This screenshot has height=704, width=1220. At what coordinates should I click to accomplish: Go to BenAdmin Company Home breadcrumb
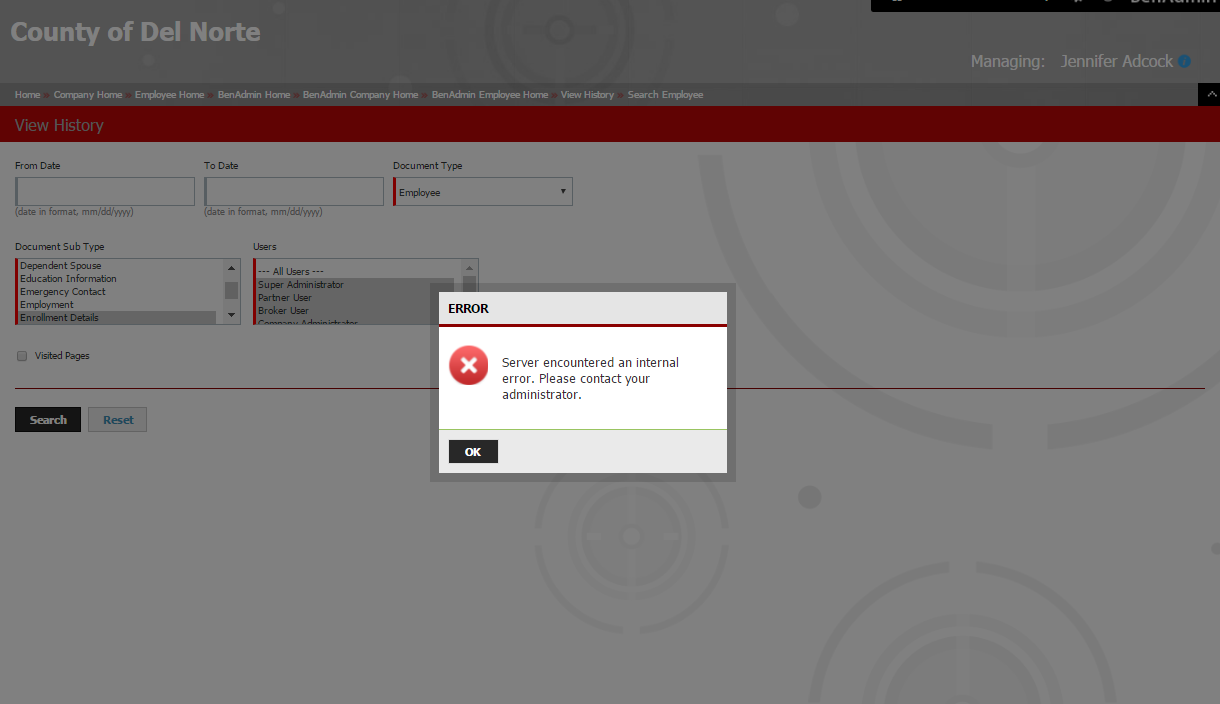pyautogui.click(x=361, y=95)
